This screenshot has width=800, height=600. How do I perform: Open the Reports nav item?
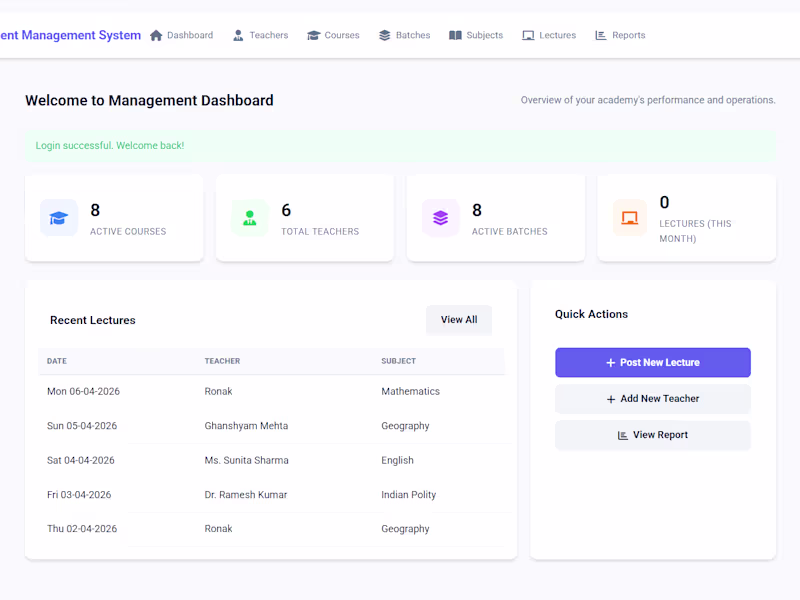pyautogui.click(x=620, y=35)
